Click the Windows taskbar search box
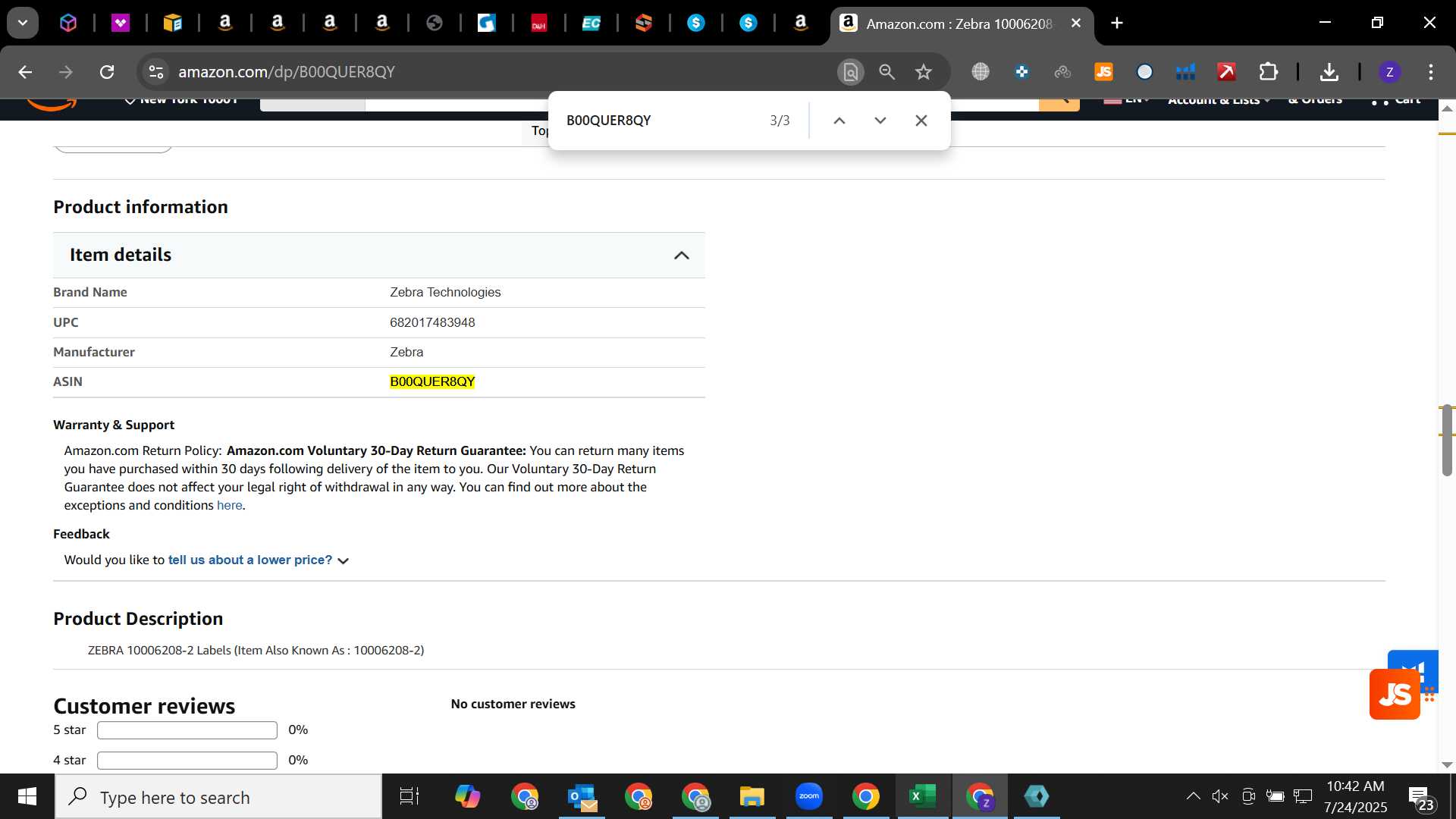Screen dimensions: 1456x819 coord(218,797)
